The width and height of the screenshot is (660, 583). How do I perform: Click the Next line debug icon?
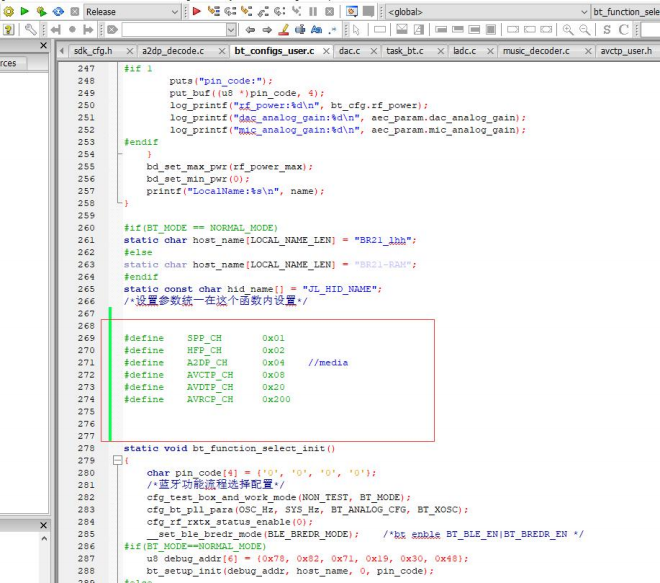point(230,11)
